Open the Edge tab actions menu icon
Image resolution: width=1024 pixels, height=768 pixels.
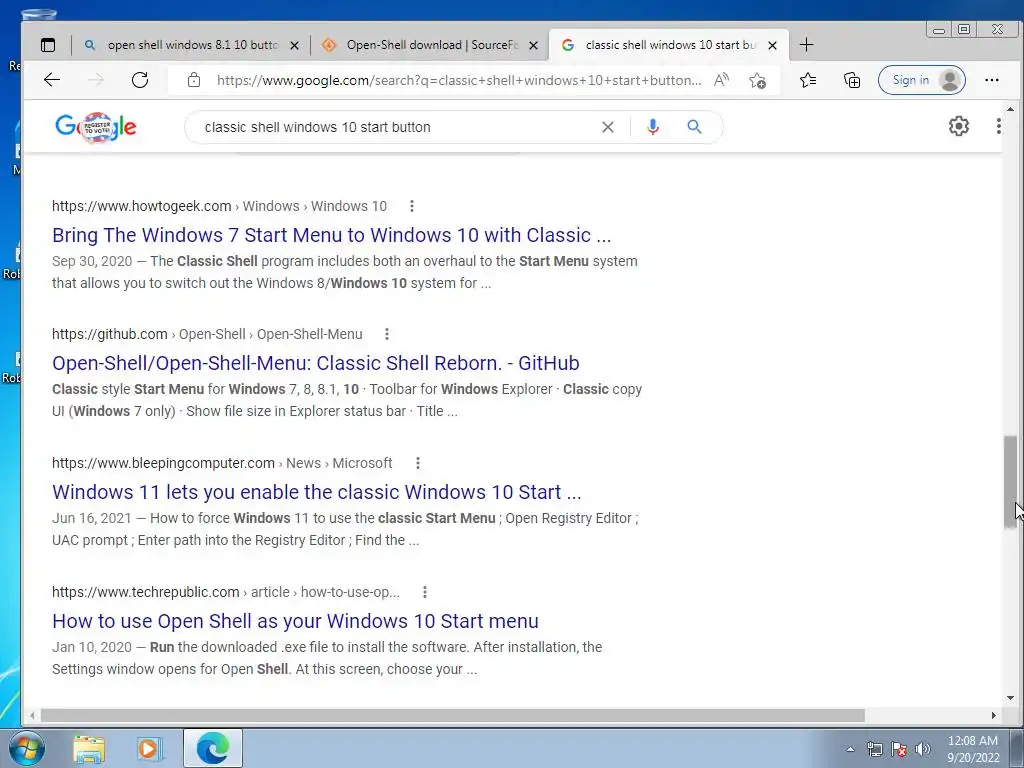click(48, 45)
